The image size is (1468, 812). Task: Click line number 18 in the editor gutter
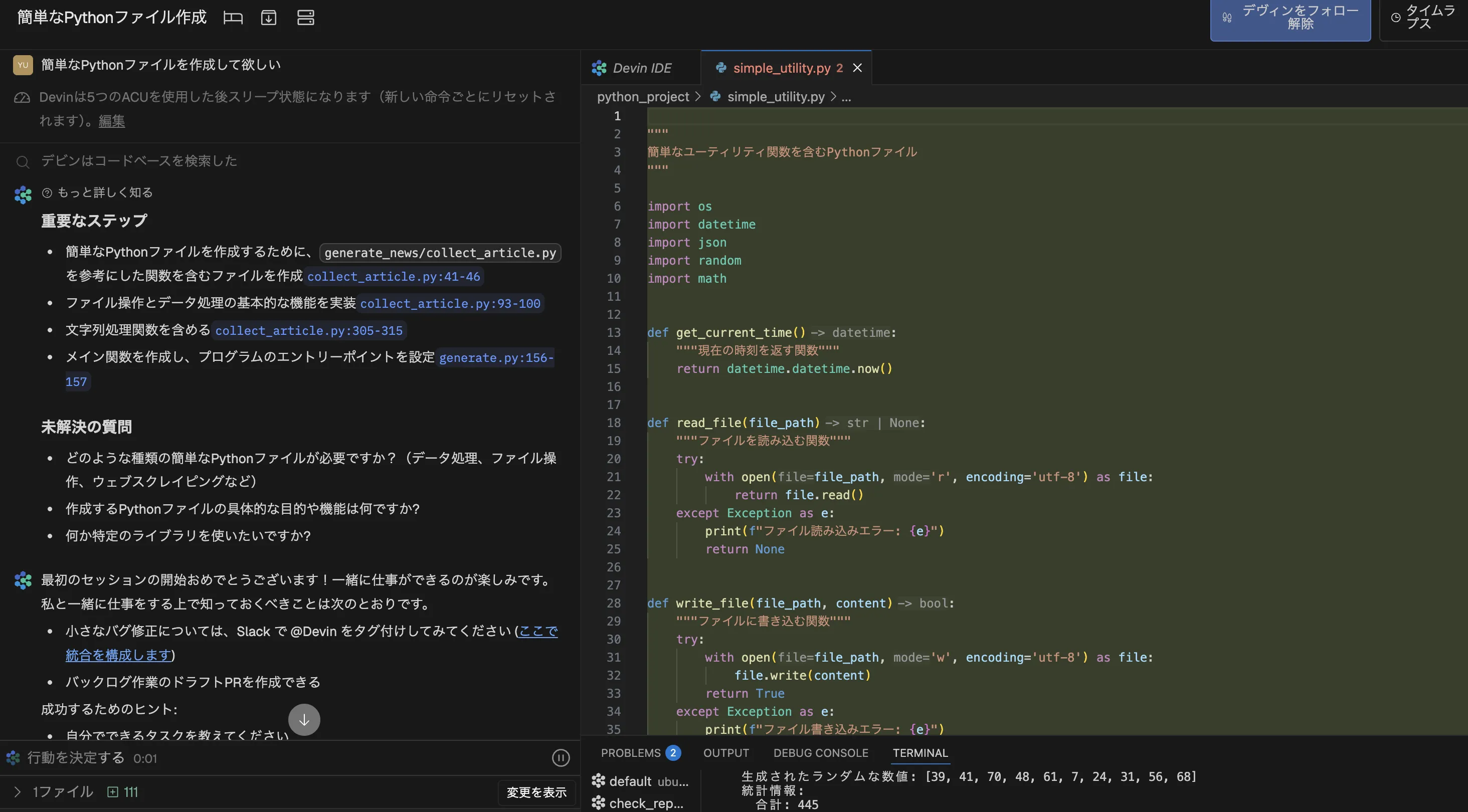[x=613, y=423]
